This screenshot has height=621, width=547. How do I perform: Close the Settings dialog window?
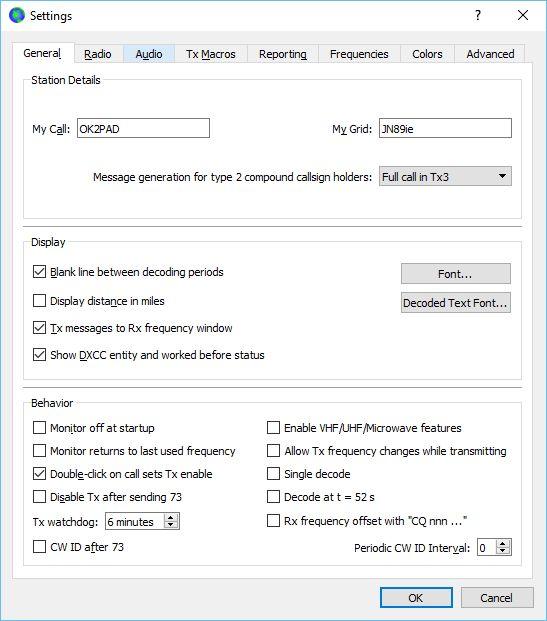[523, 15]
